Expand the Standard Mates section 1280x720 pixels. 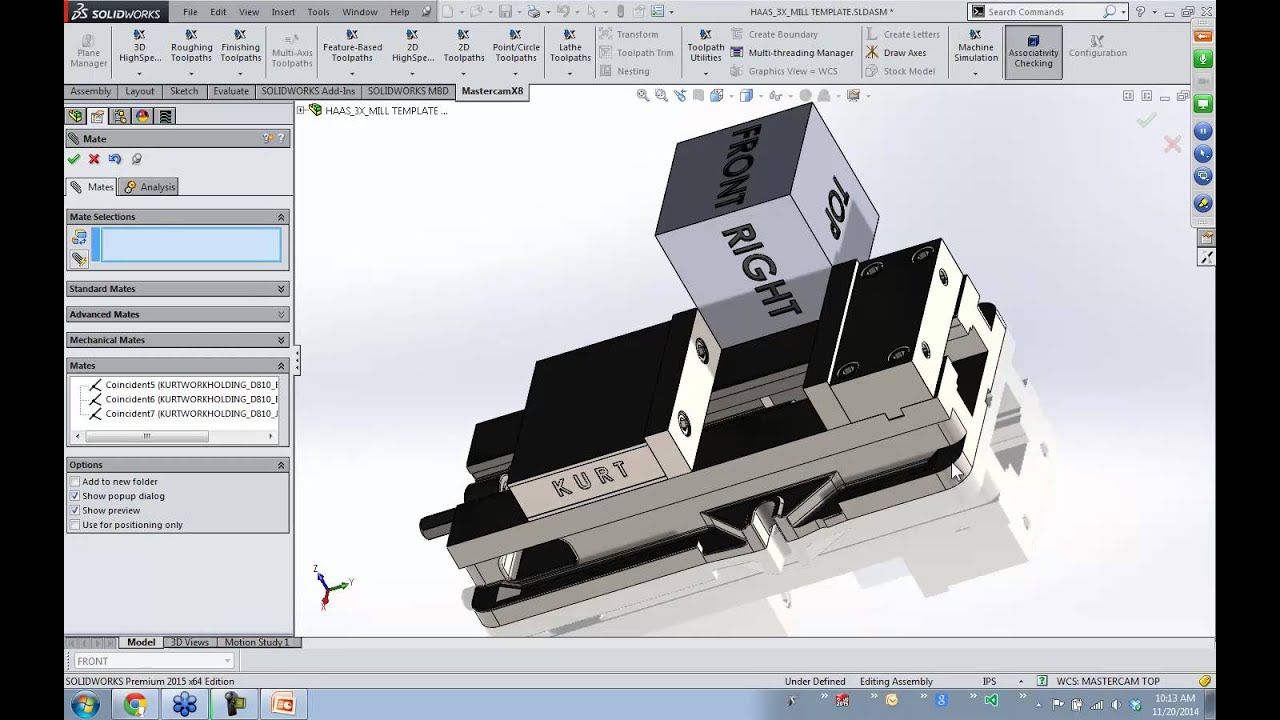[x=281, y=289]
